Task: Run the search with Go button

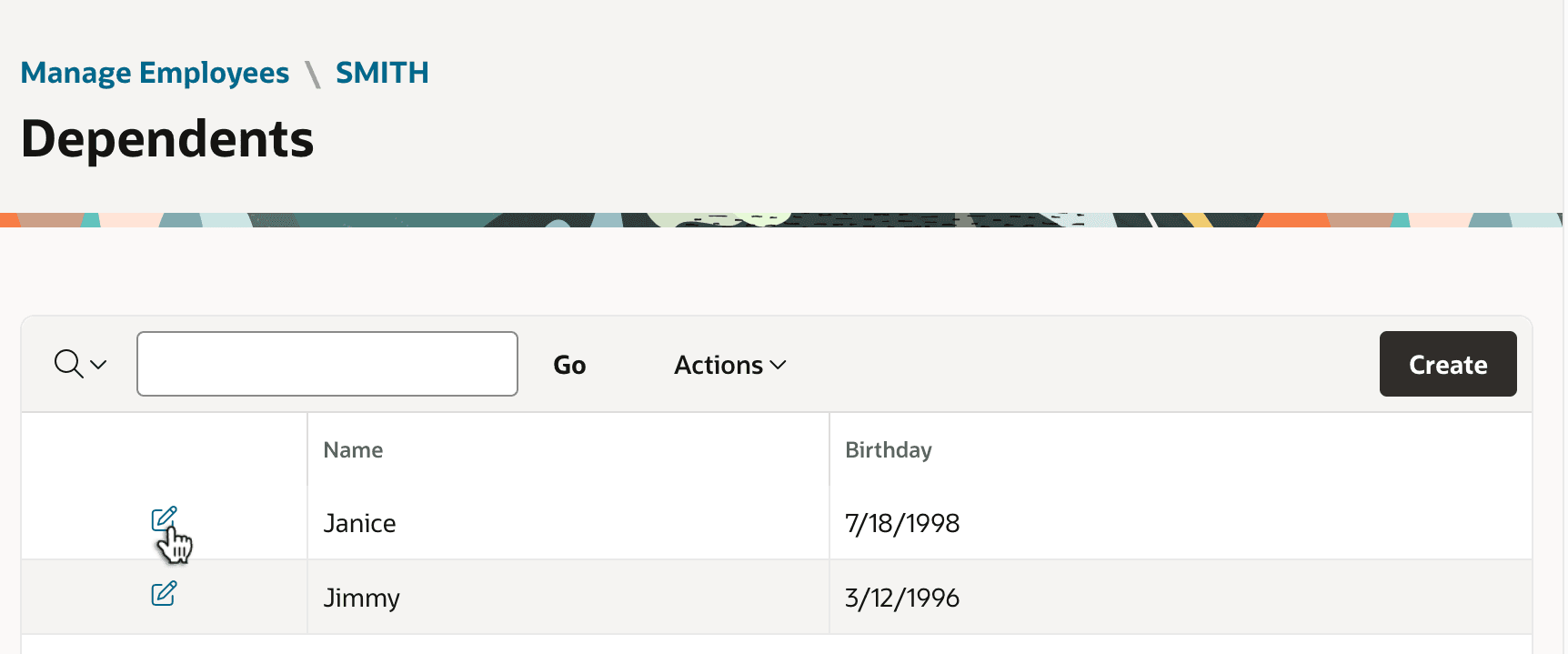Action: (x=569, y=365)
